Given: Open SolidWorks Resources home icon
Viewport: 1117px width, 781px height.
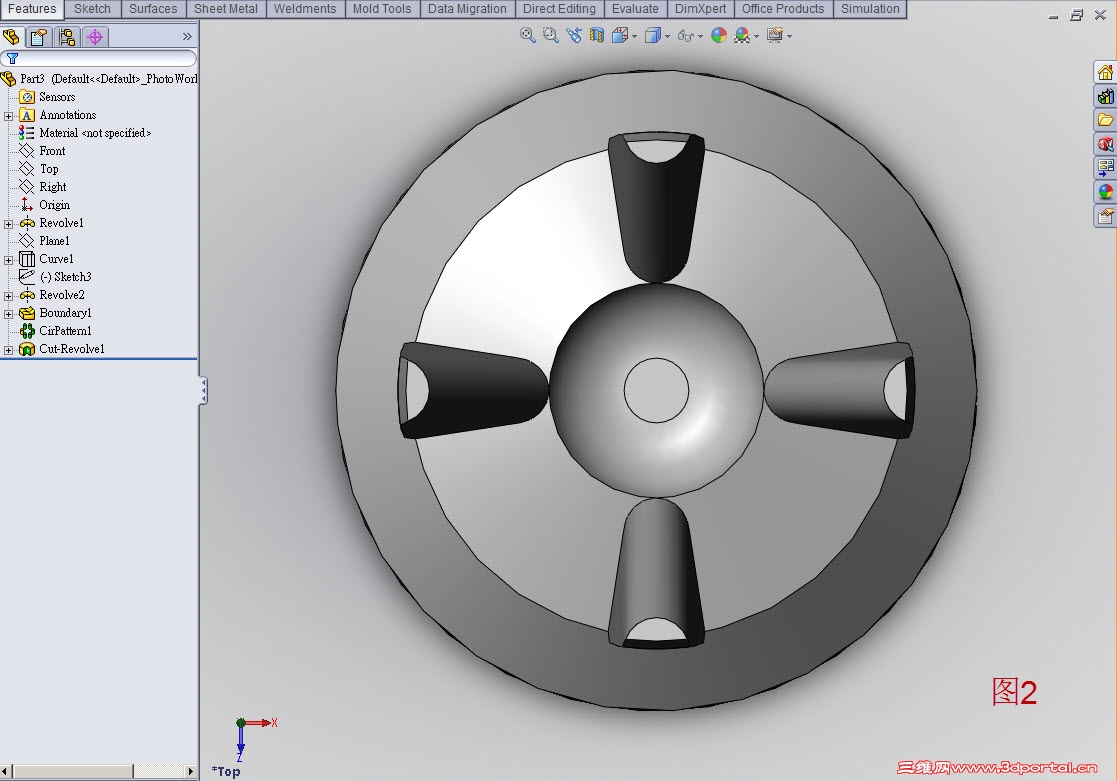Looking at the screenshot, I should click(1105, 73).
